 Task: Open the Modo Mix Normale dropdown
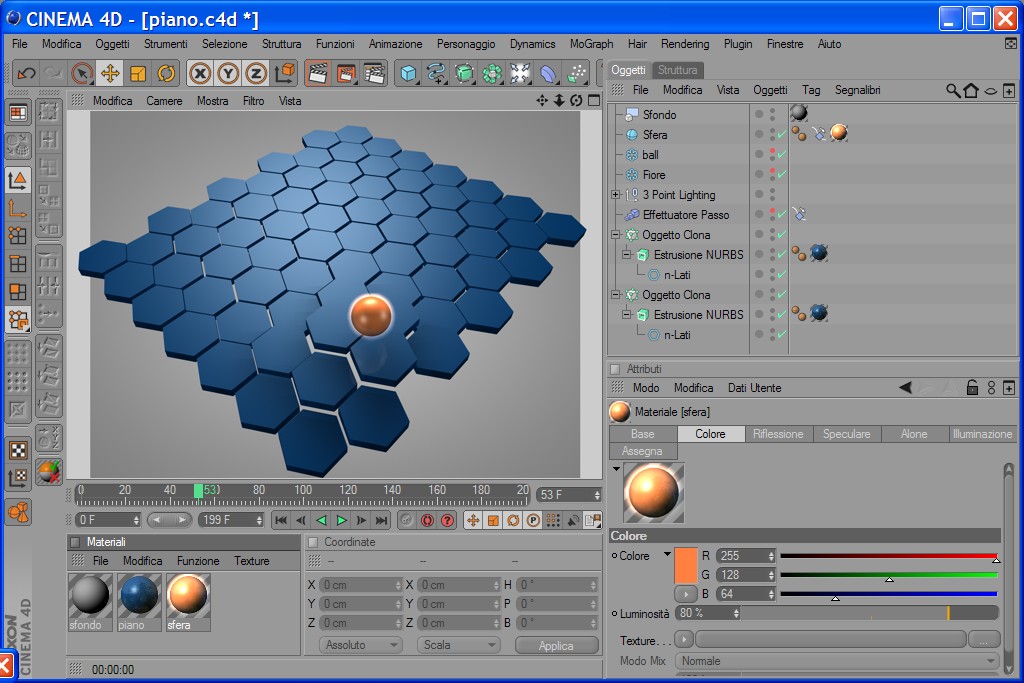point(837,661)
